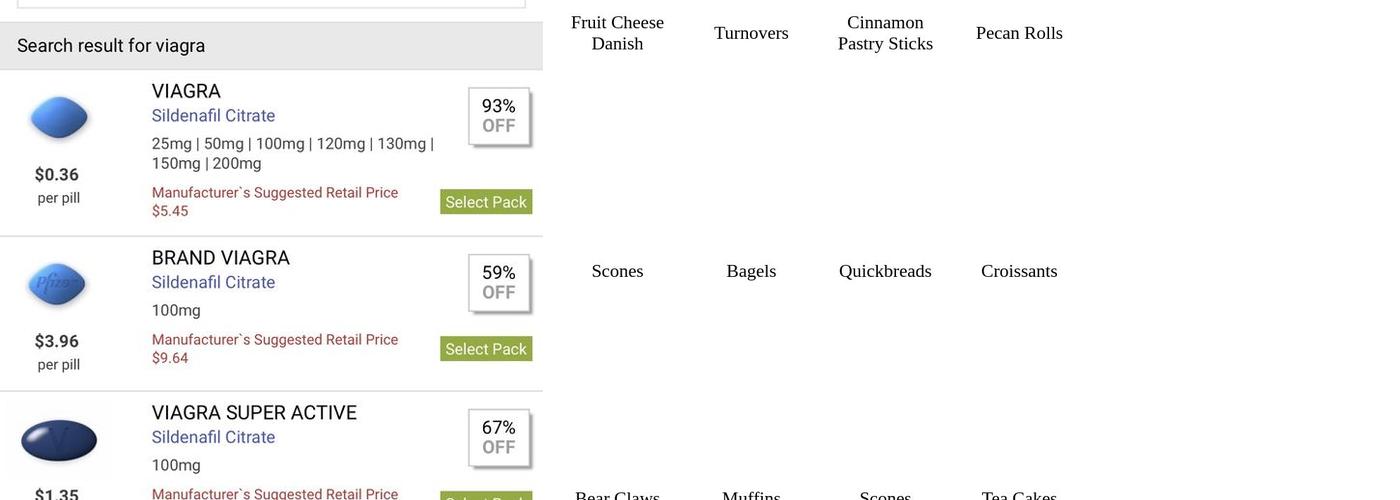Click the 59% OFF discount badge
1400x500 pixels.
(x=499, y=283)
